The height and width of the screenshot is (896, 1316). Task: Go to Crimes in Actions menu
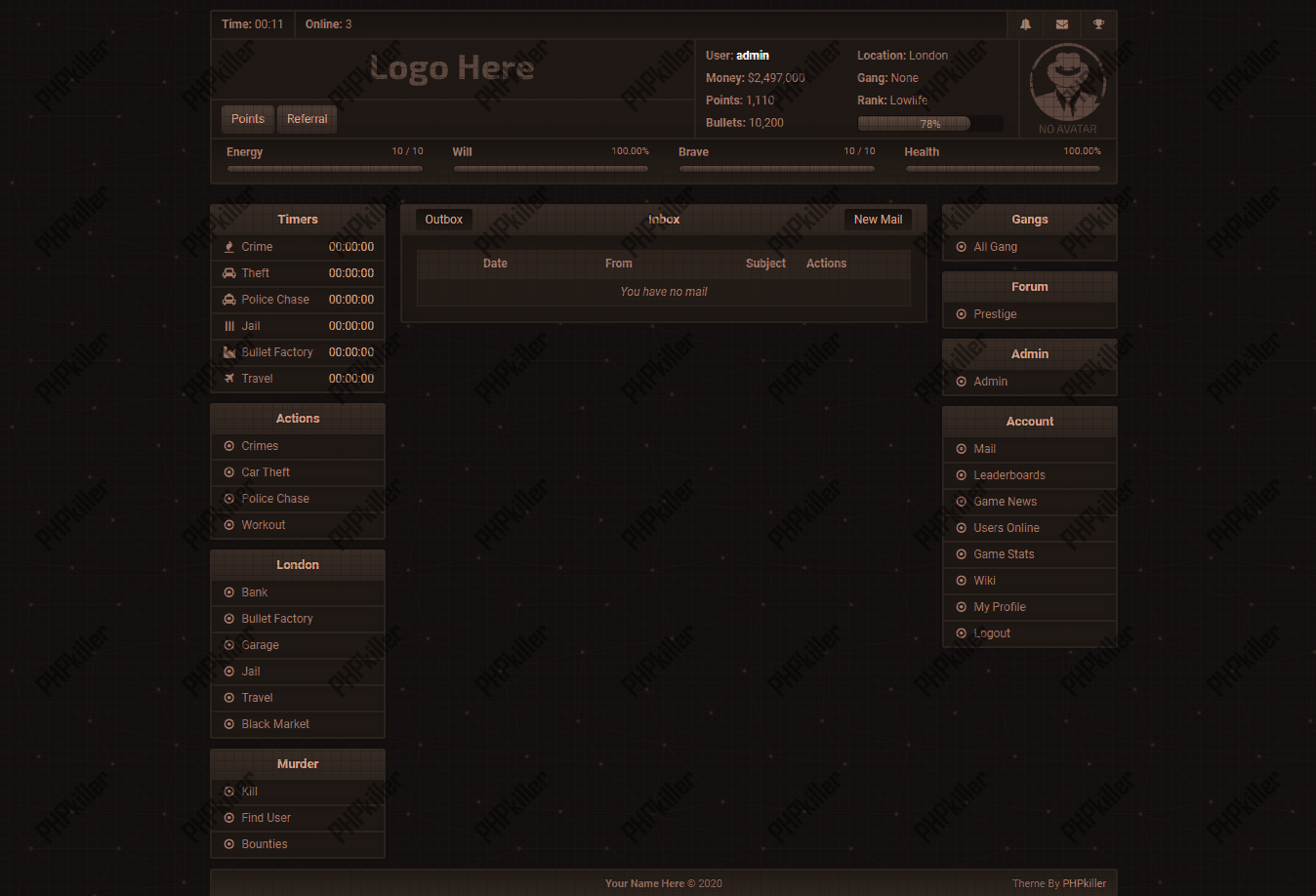point(260,446)
